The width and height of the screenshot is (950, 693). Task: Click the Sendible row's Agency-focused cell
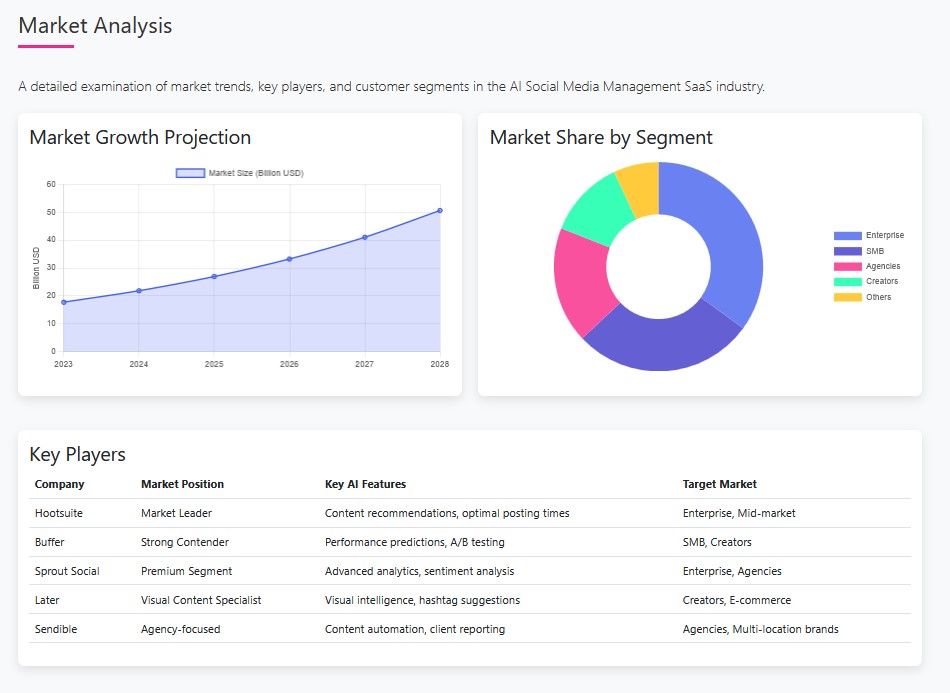(180, 629)
